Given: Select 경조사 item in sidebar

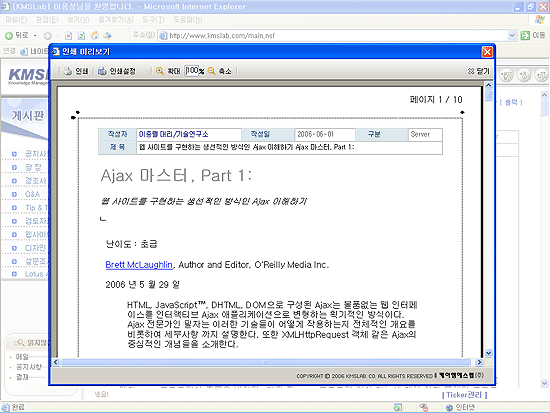Looking at the screenshot, I should click(x=35, y=181).
